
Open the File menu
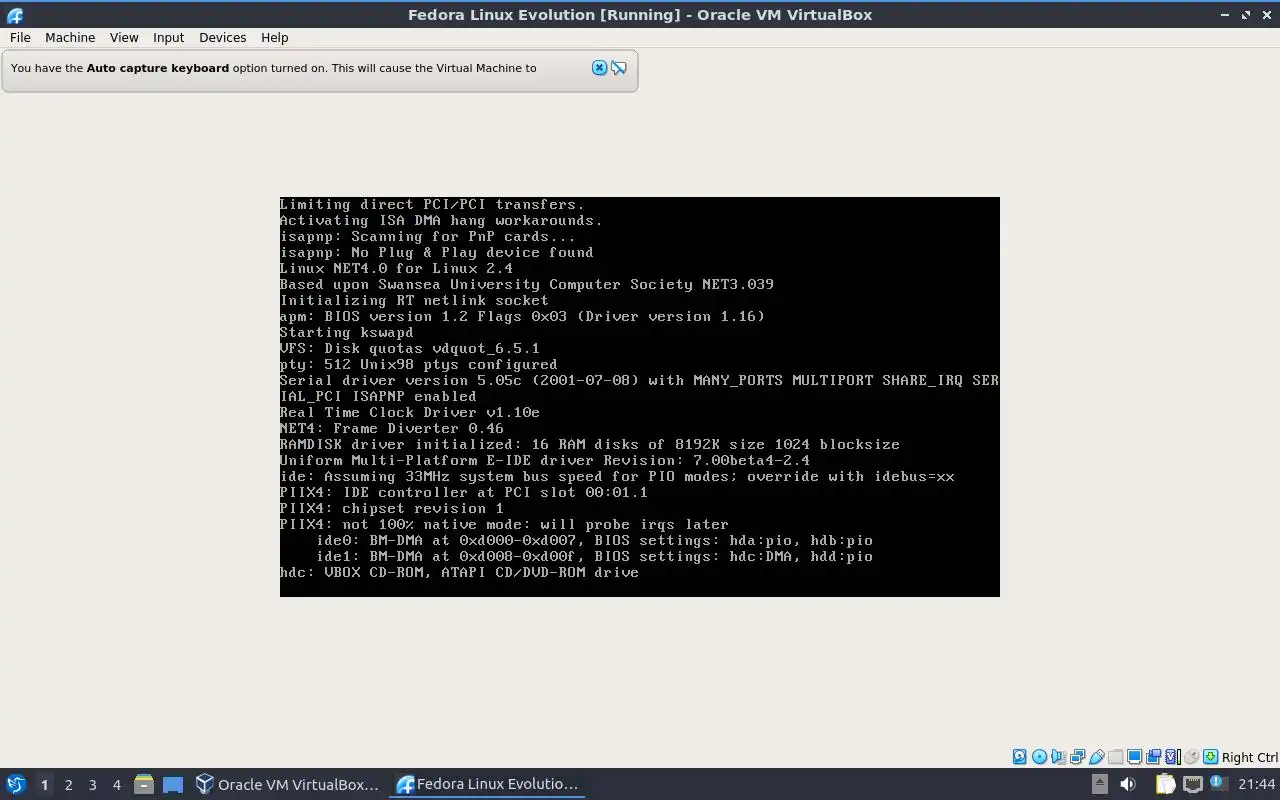(20, 37)
